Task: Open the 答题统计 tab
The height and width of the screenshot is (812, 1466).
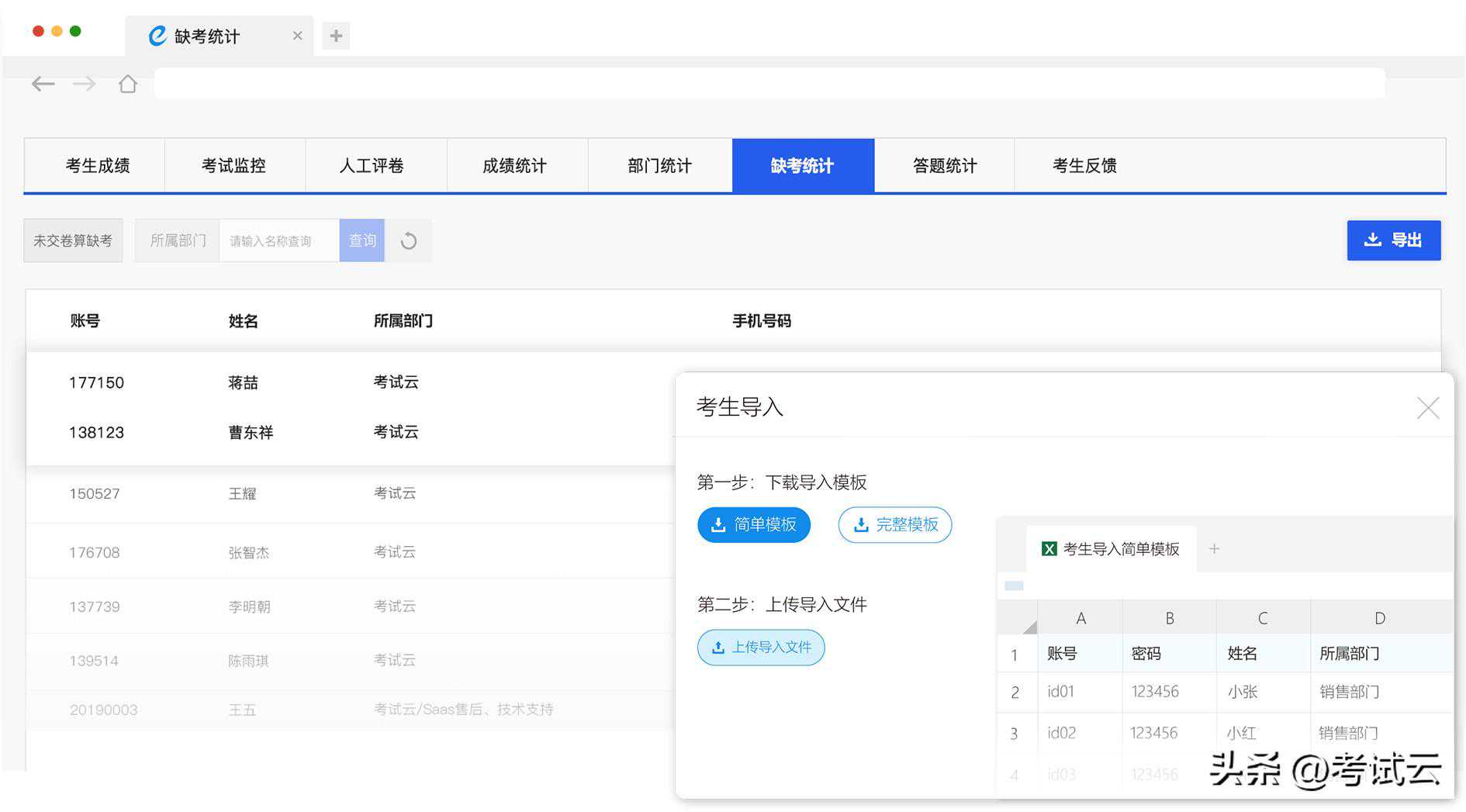Action: tap(944, 166)
